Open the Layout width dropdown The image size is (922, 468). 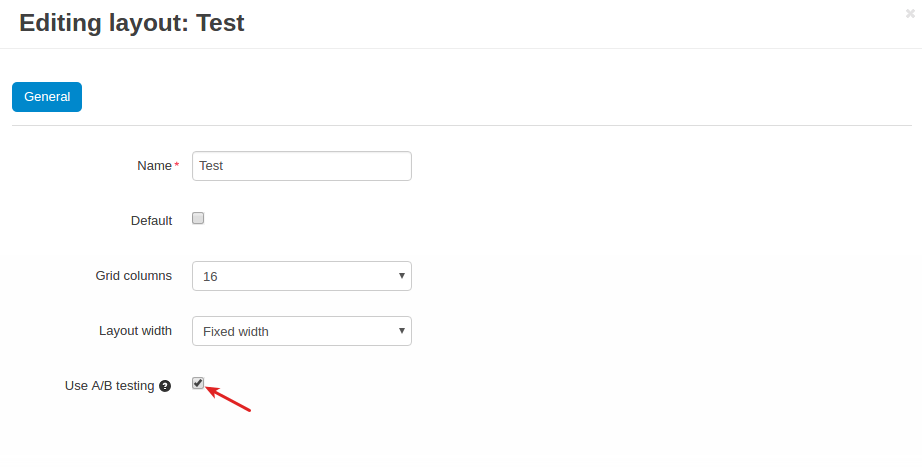pos(302,331)
